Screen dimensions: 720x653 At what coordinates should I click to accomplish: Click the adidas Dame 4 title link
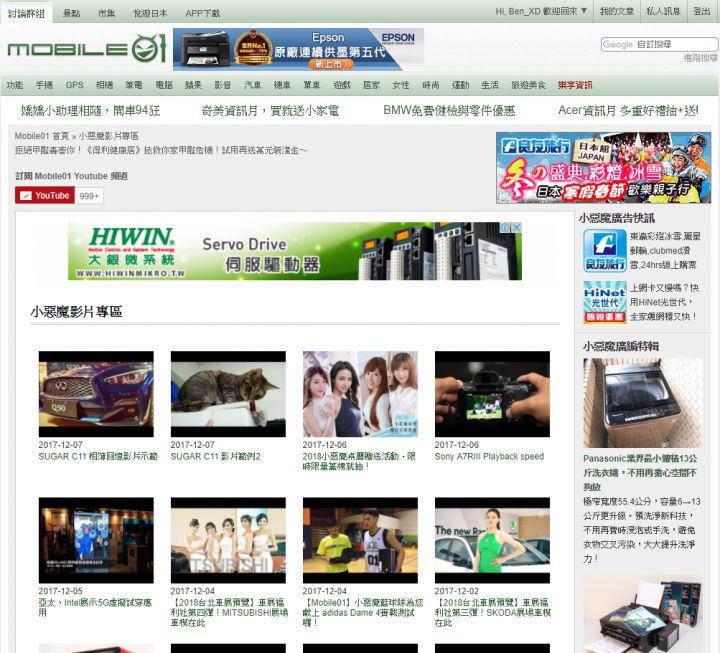click(x=362, y=613)
